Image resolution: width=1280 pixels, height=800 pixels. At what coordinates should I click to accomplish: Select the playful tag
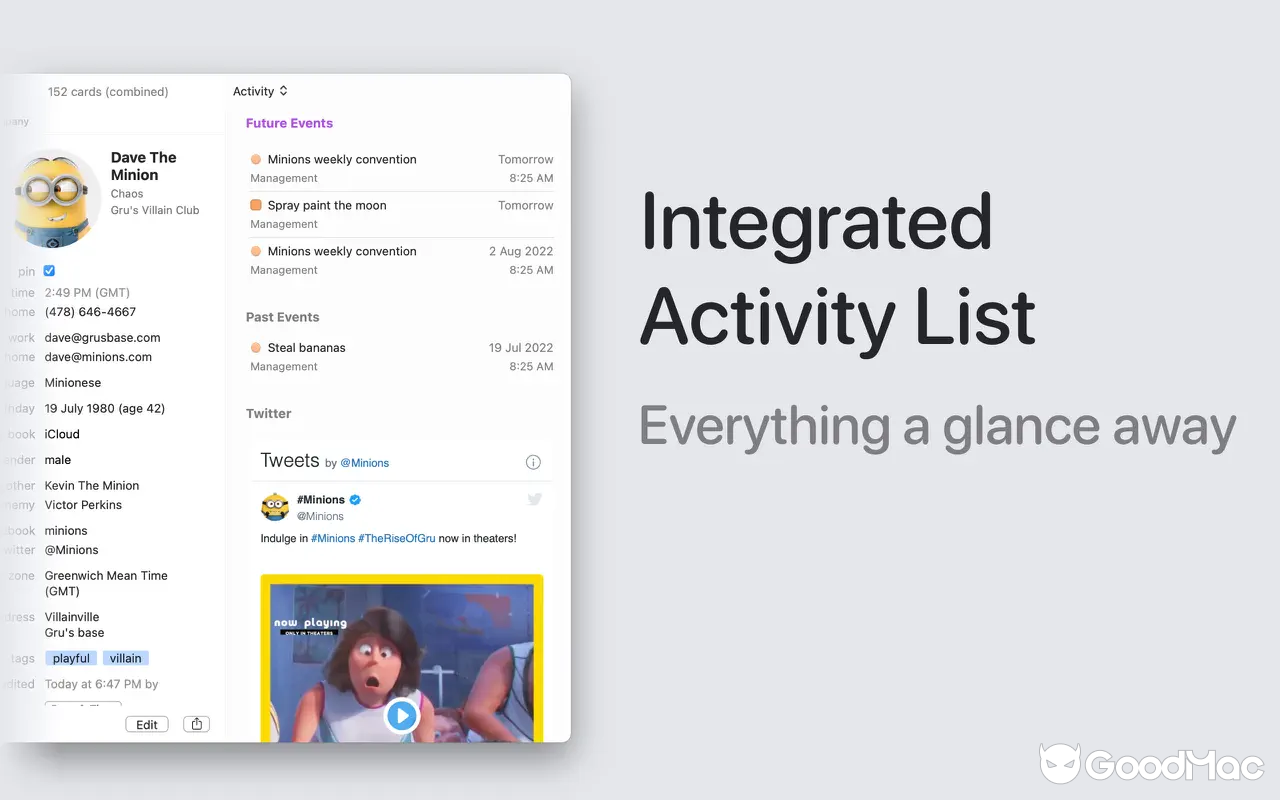[x=70, y=657]
